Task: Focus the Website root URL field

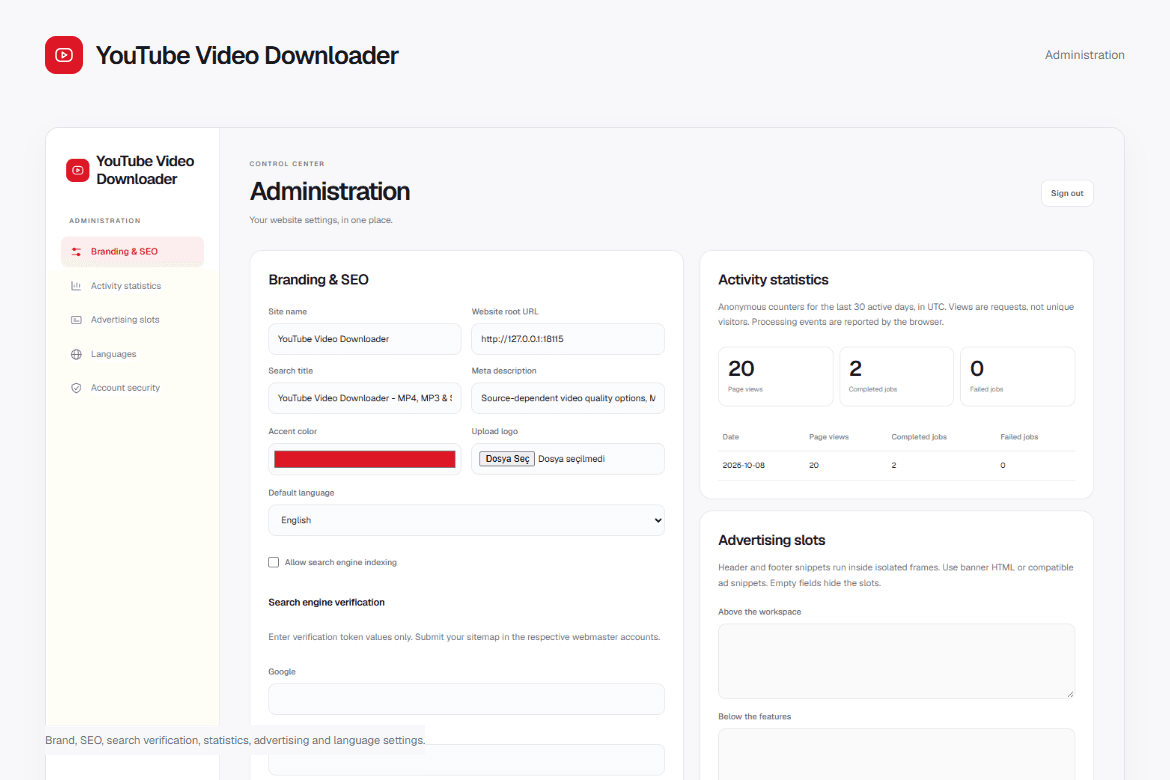Action: coord(568,339)
